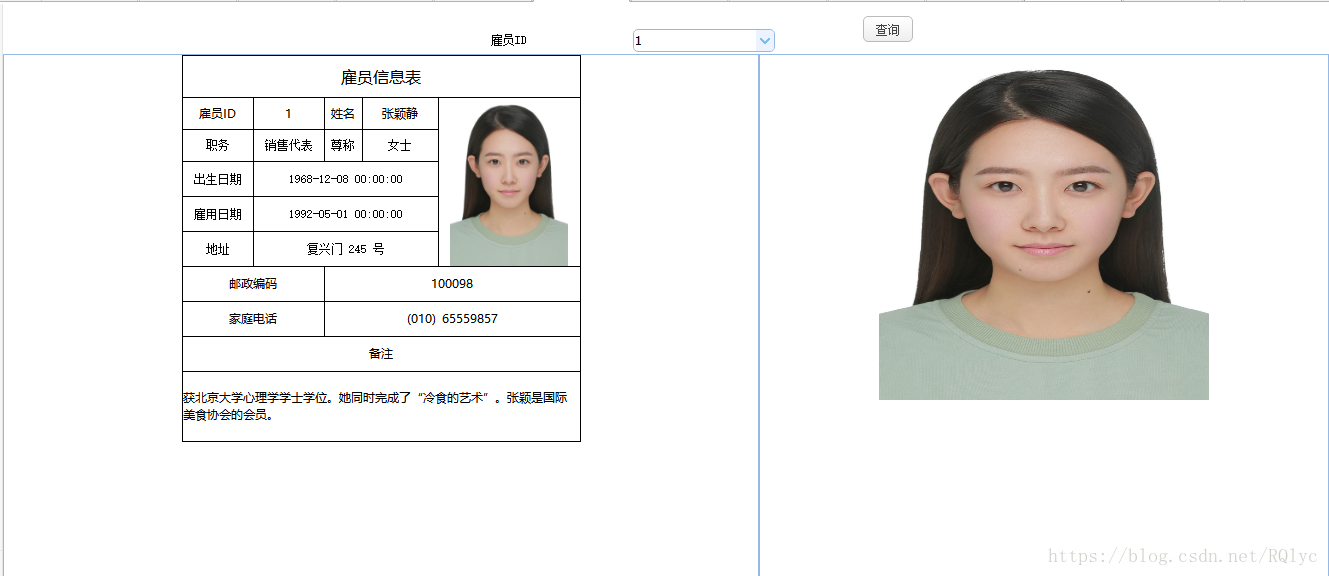Select hire date 1992-05-01 00:00:00

click(346, 215)
